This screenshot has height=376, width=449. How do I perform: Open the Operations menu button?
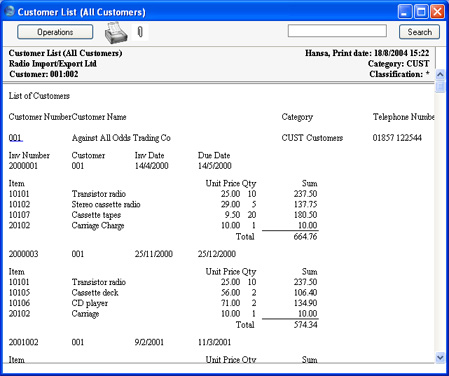click(55, 32)
